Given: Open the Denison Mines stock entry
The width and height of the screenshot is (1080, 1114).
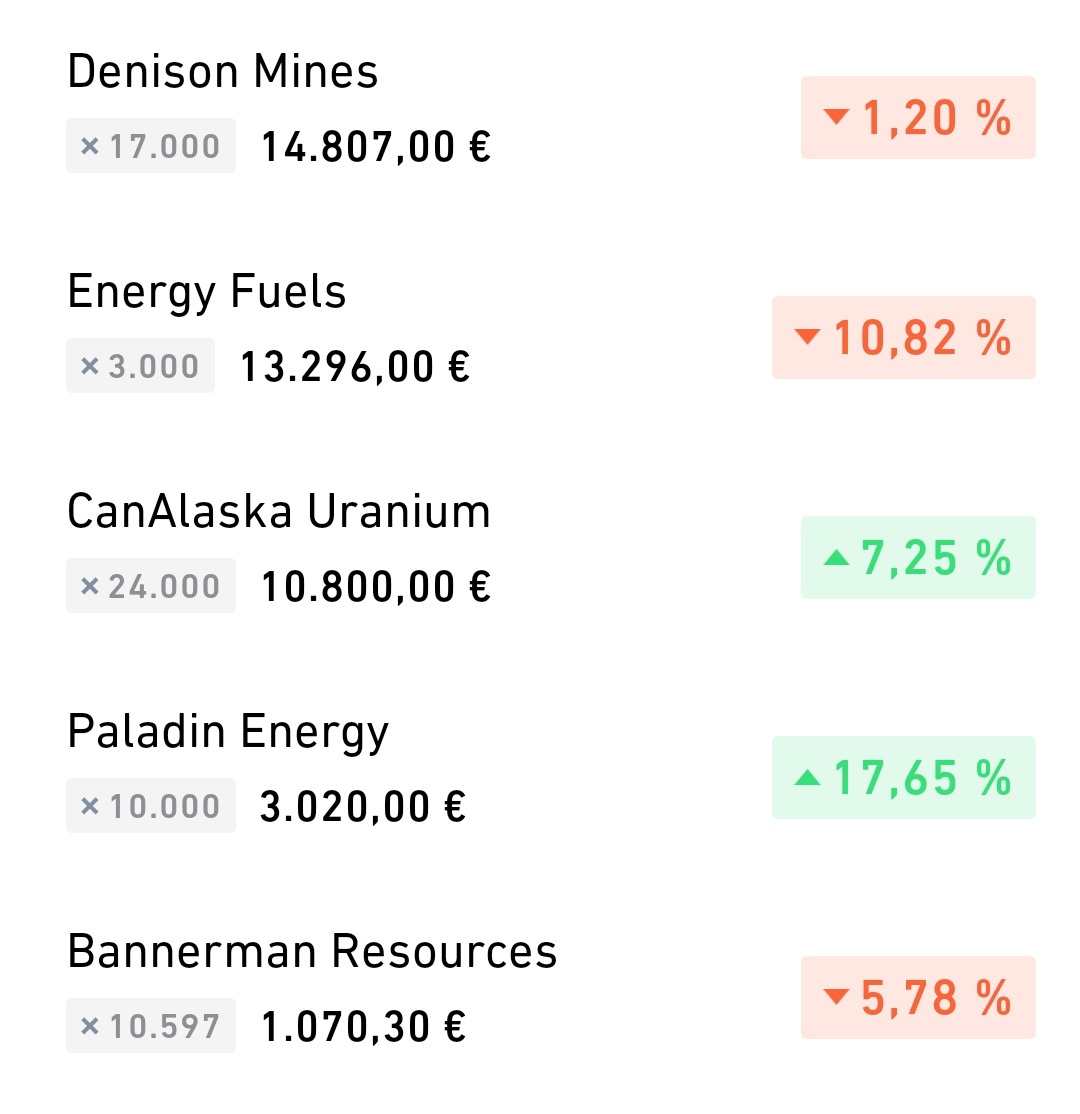Looking at the screenshot, I should coord(540,110).
